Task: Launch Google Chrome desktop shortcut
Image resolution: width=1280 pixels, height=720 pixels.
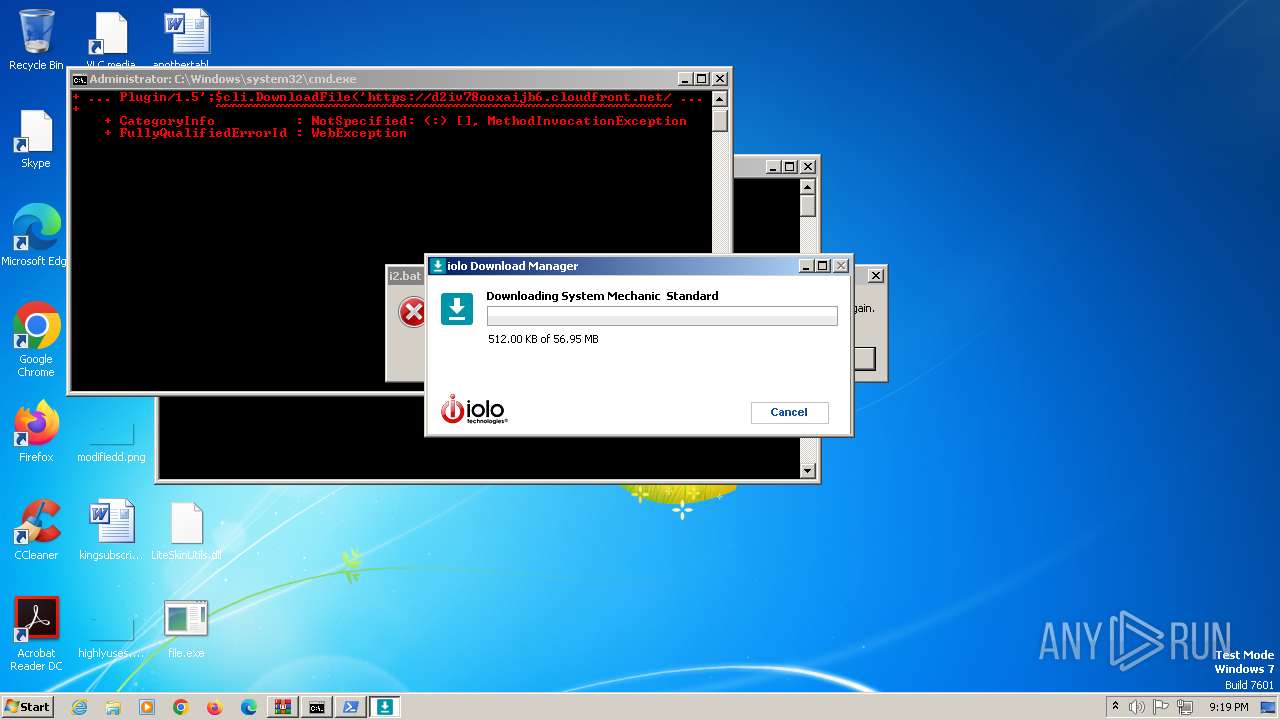Action: coord(36,340)
